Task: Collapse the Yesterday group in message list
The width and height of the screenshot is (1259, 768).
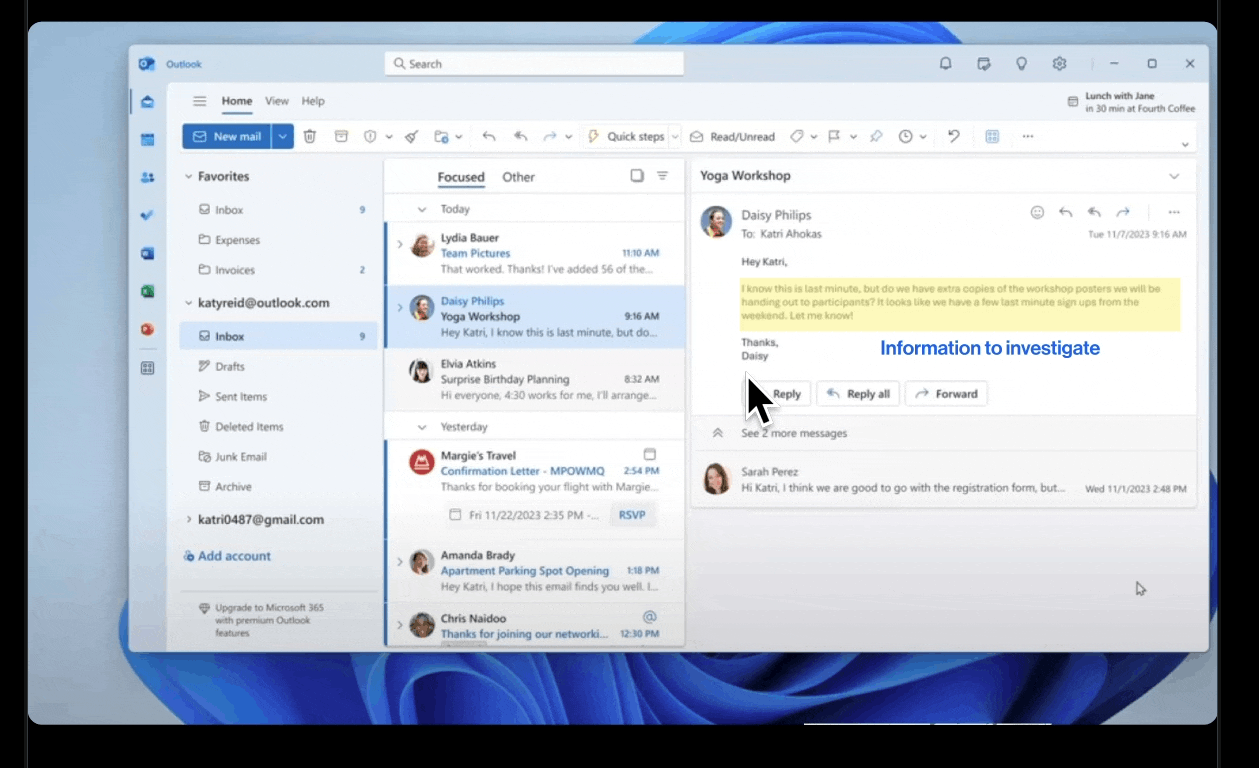Action: [x=422, y=427]
